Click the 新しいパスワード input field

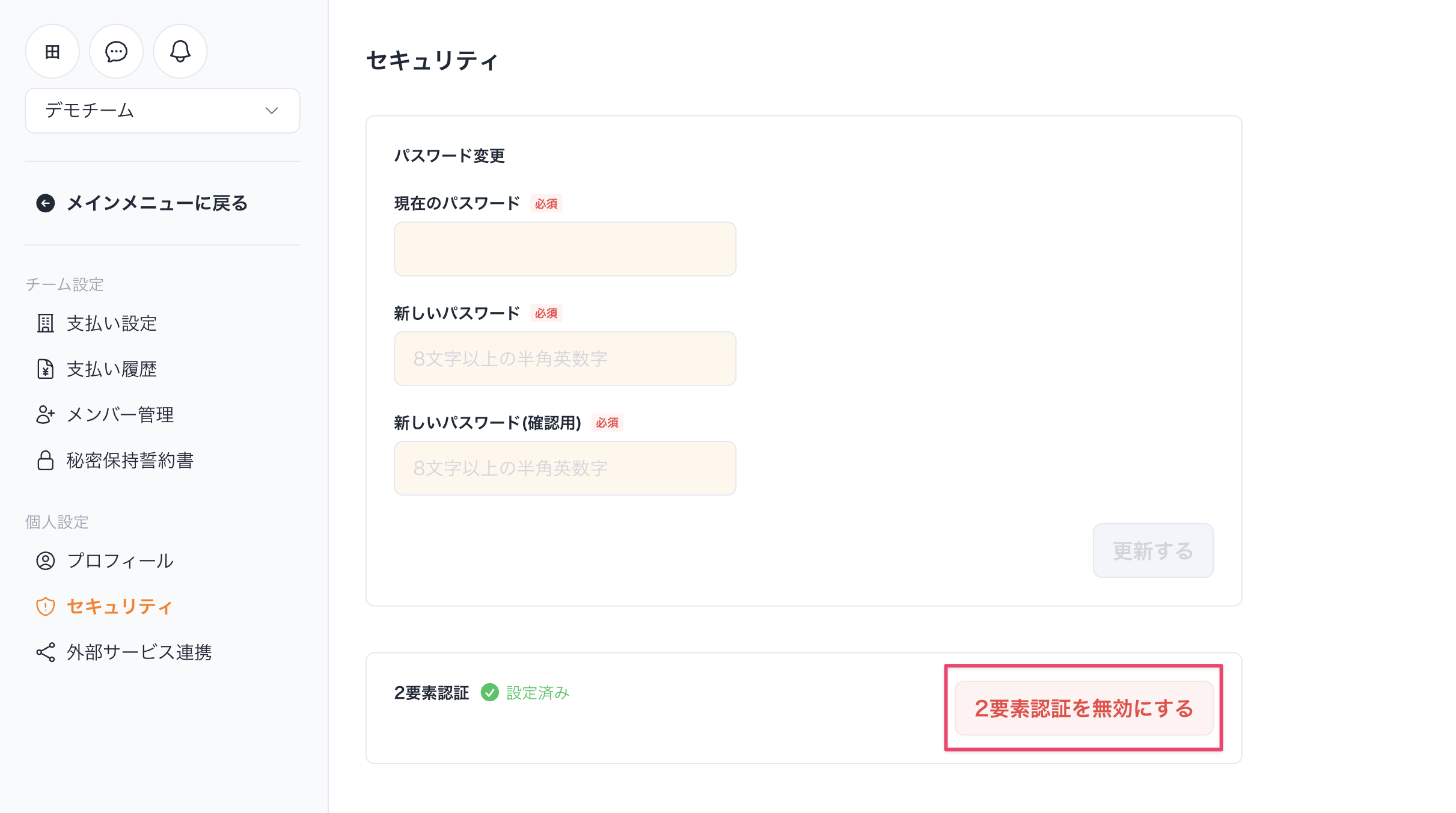[x=564, y=358]
